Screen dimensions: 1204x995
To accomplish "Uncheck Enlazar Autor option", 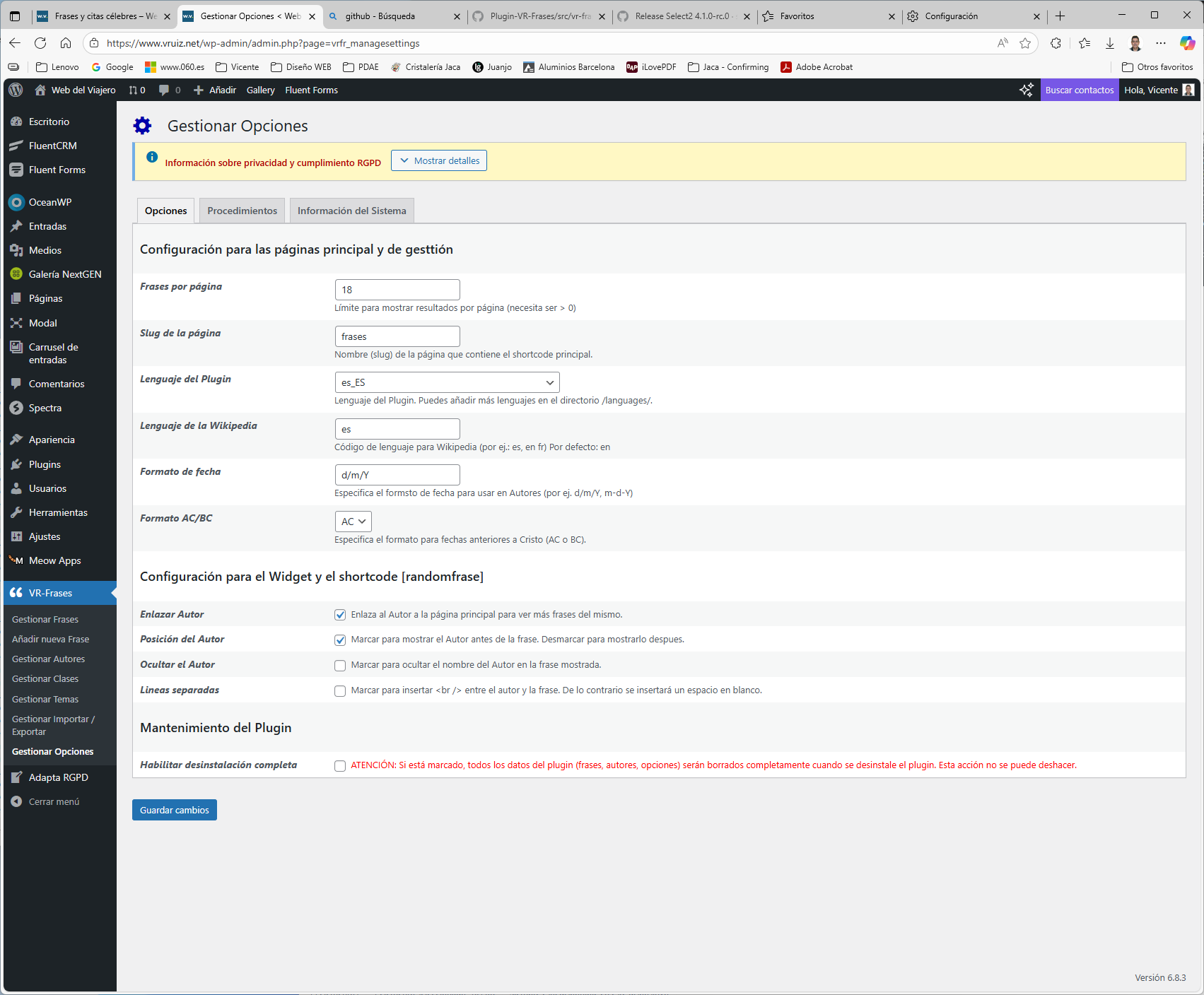I will [x=340, y=614].
